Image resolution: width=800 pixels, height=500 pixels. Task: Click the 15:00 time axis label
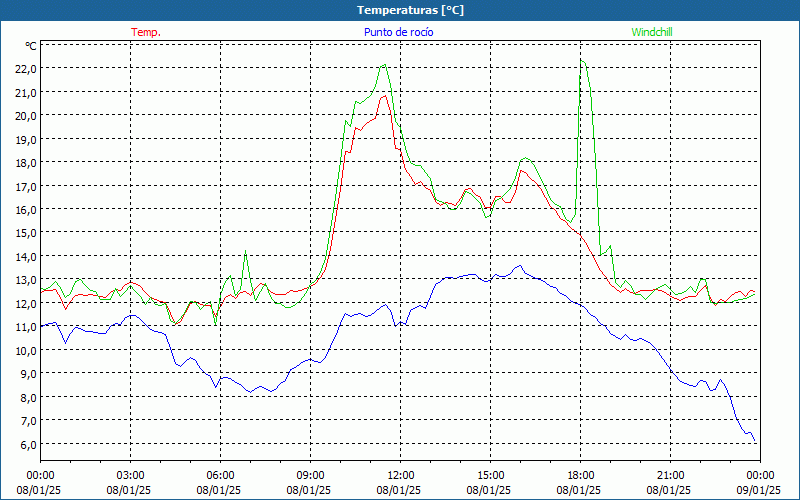pyautogui.click(x=491, y=476)
